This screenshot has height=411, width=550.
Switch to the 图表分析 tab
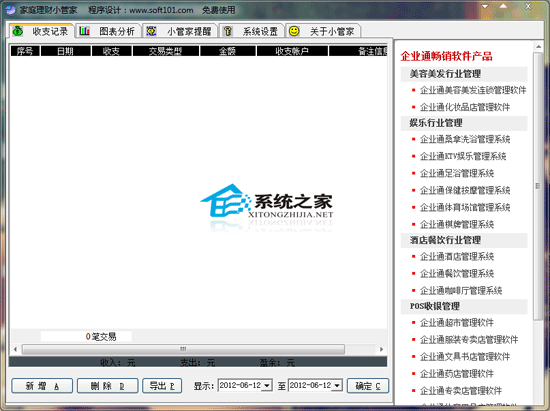[108, 31]
